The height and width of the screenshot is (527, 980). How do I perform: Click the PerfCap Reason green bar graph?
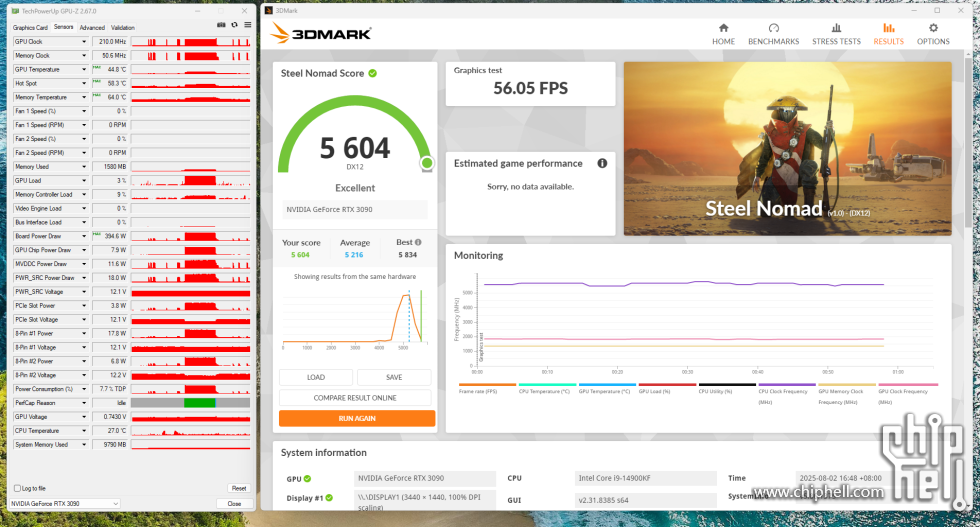[x=200, y=403]
